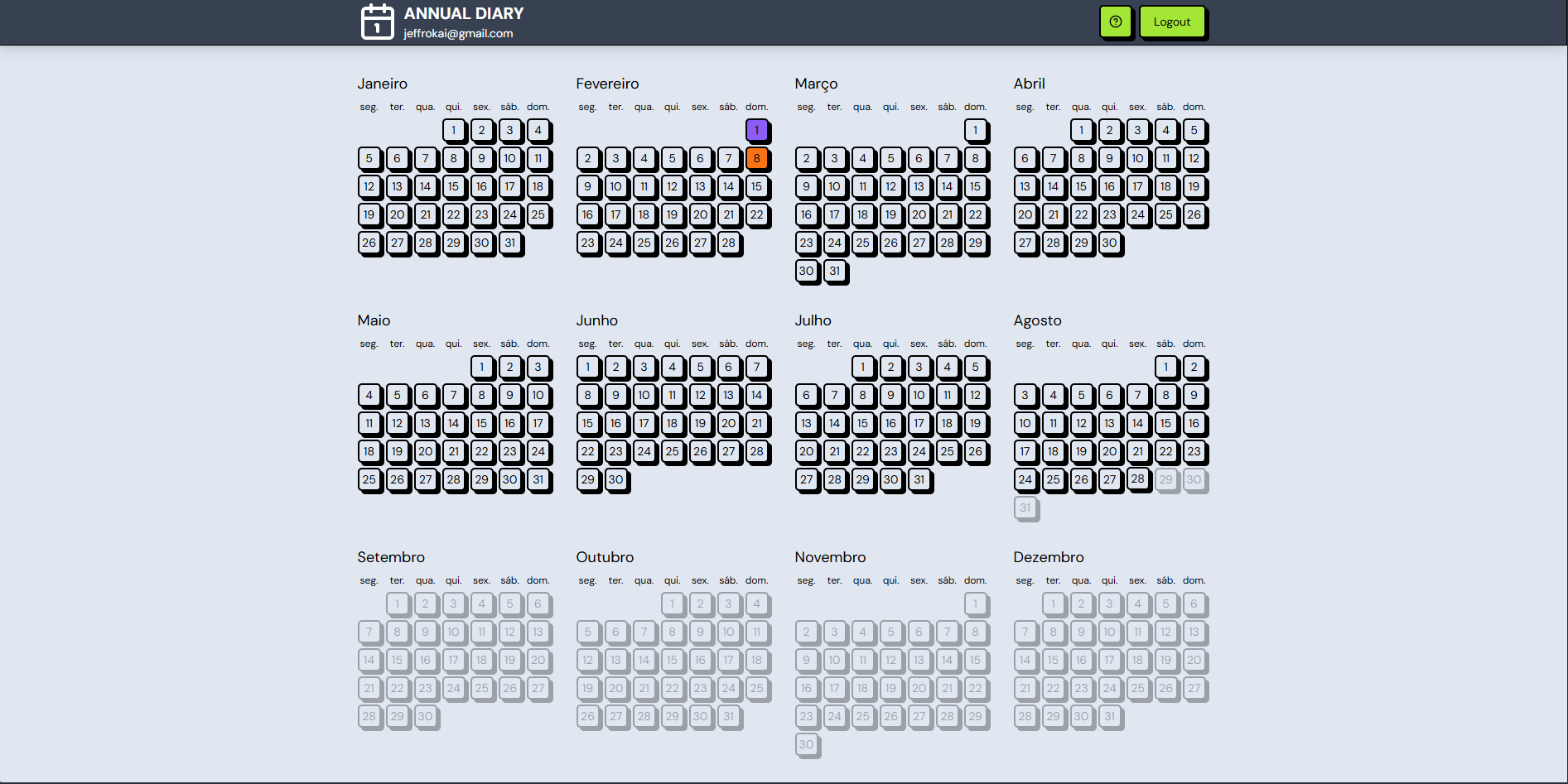Image resolution: width=1568 pixels, height=784 pixels.
Task: Select the purple February 1 day
Action: tap(756, 130)
